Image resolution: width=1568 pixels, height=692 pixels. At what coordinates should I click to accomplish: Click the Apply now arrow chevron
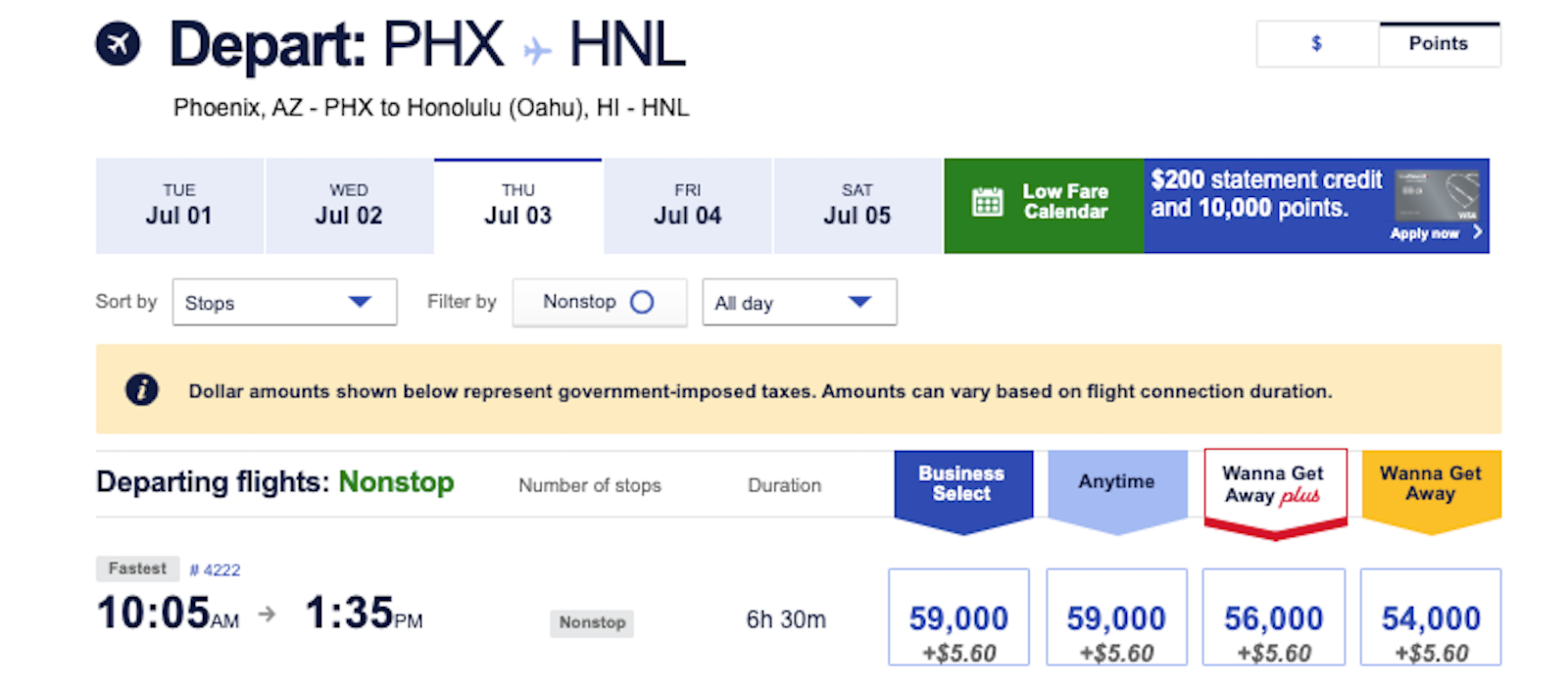(x=1477, y=232)
